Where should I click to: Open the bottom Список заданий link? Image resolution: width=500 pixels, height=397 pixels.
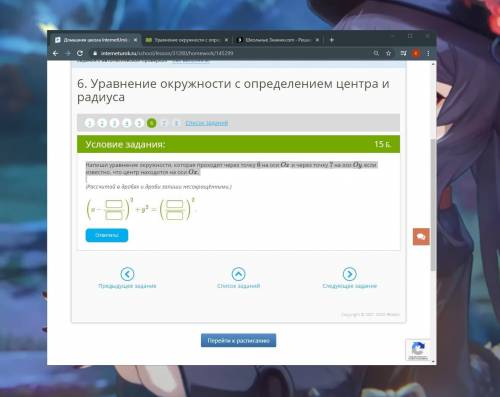pyautogui.click(x=238, y=286)
